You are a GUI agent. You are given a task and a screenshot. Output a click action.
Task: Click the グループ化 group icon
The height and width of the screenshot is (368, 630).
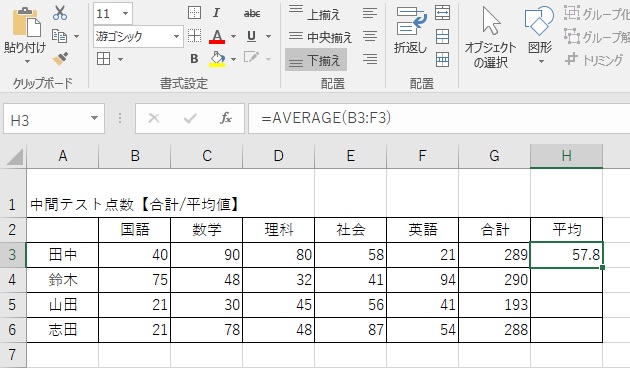click(x=571, y=13)
